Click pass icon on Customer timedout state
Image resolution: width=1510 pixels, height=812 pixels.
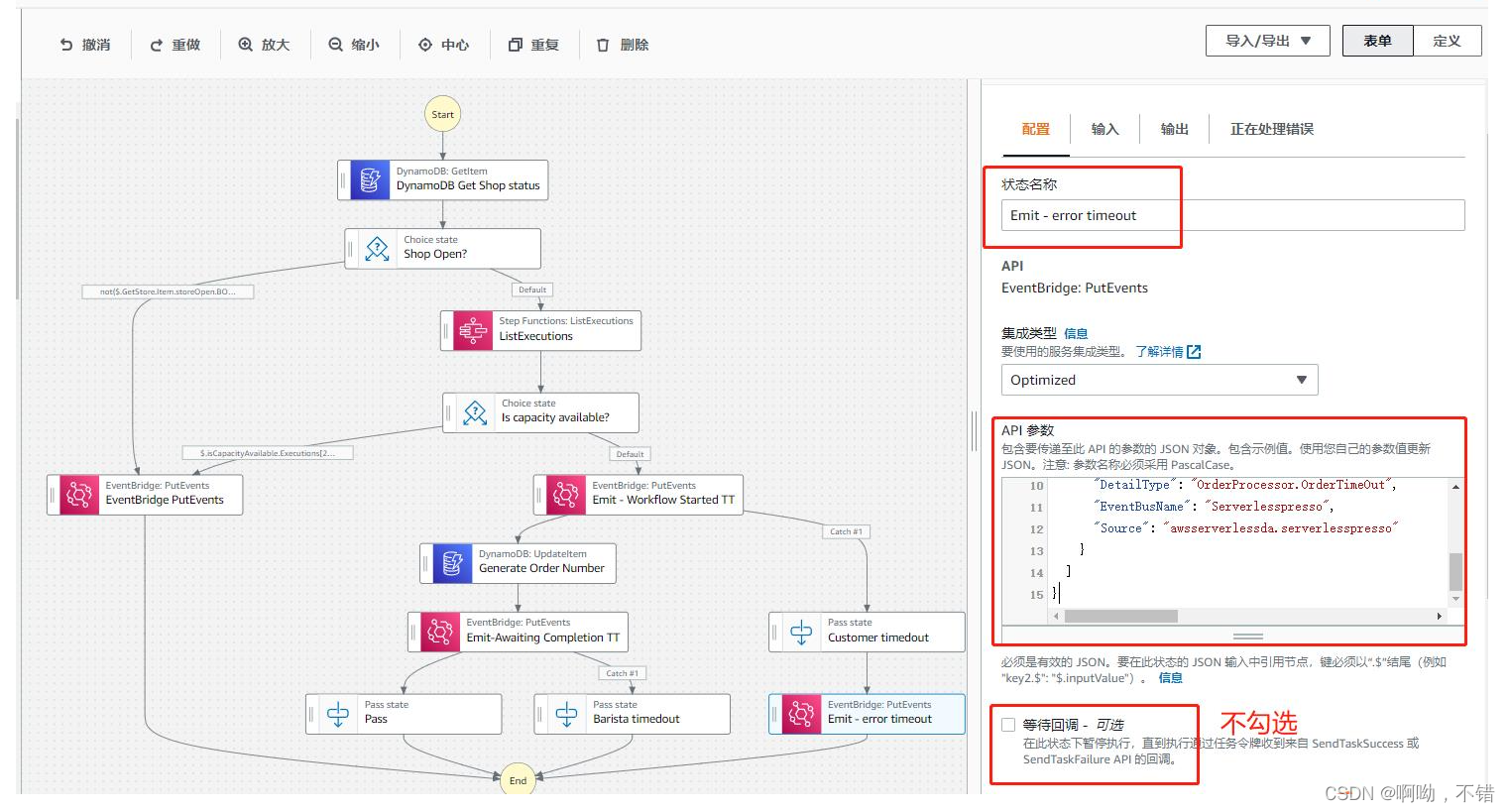(x=801, y=632)
